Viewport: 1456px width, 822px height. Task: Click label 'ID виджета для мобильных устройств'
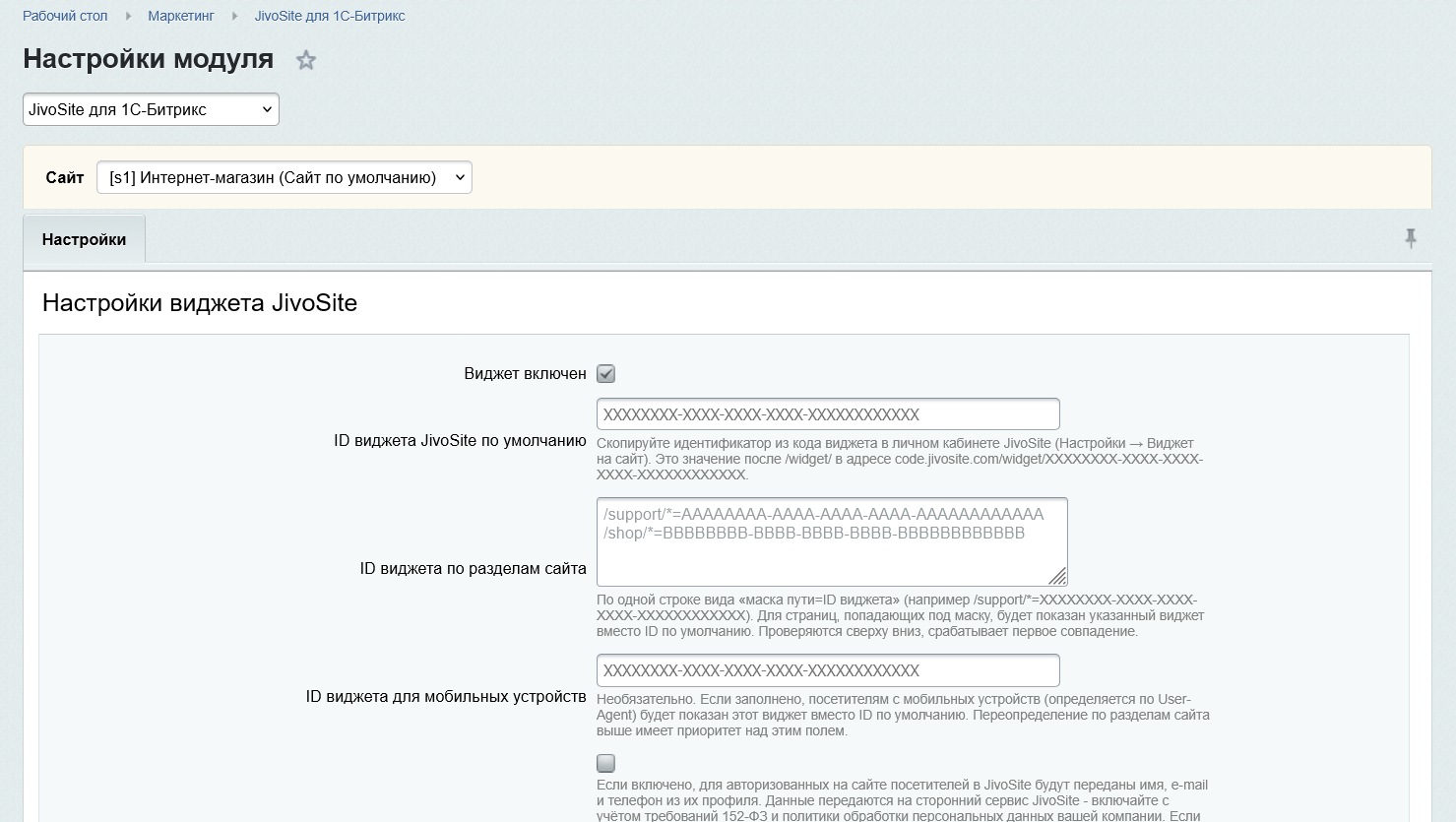446,697
